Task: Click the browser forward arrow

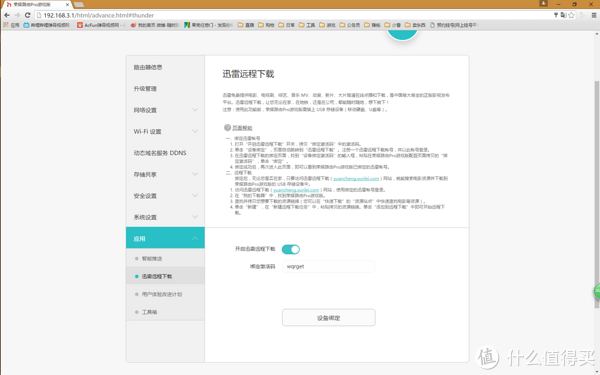Action: tap(17, 15)
